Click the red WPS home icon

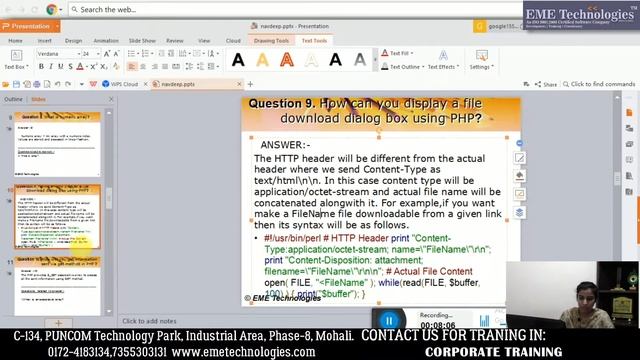point(93,84)
